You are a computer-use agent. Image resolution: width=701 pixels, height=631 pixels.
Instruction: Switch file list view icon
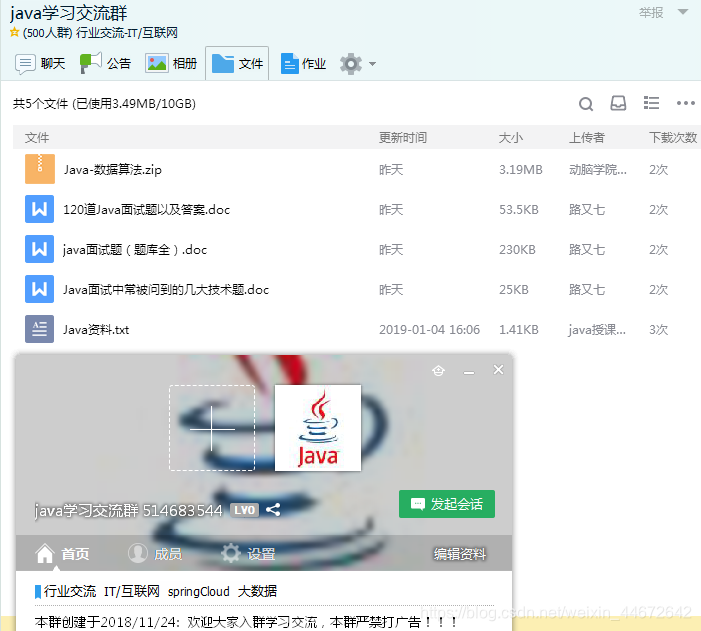tap(651, 103)
